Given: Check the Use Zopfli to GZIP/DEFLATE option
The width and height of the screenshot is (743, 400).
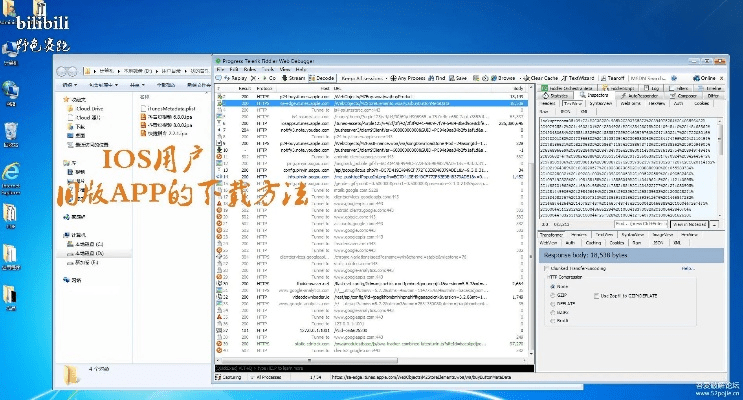Looking at the screenshot, I should 598,297.
